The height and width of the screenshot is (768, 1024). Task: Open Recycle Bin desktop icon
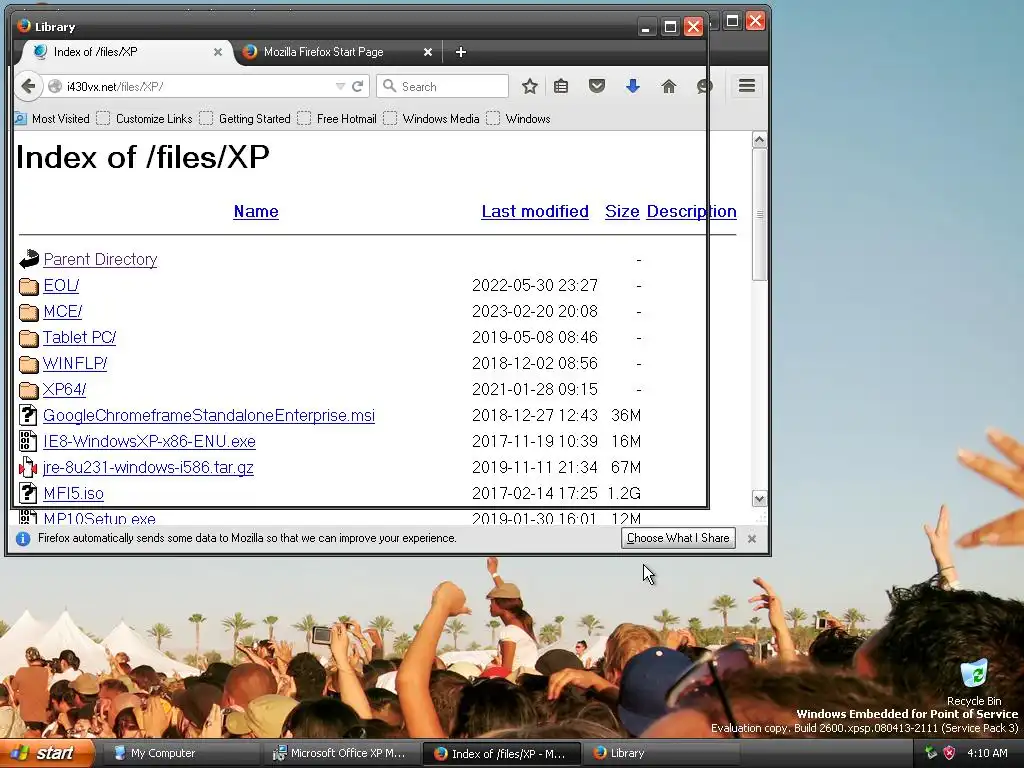click(x=974, y=683)
